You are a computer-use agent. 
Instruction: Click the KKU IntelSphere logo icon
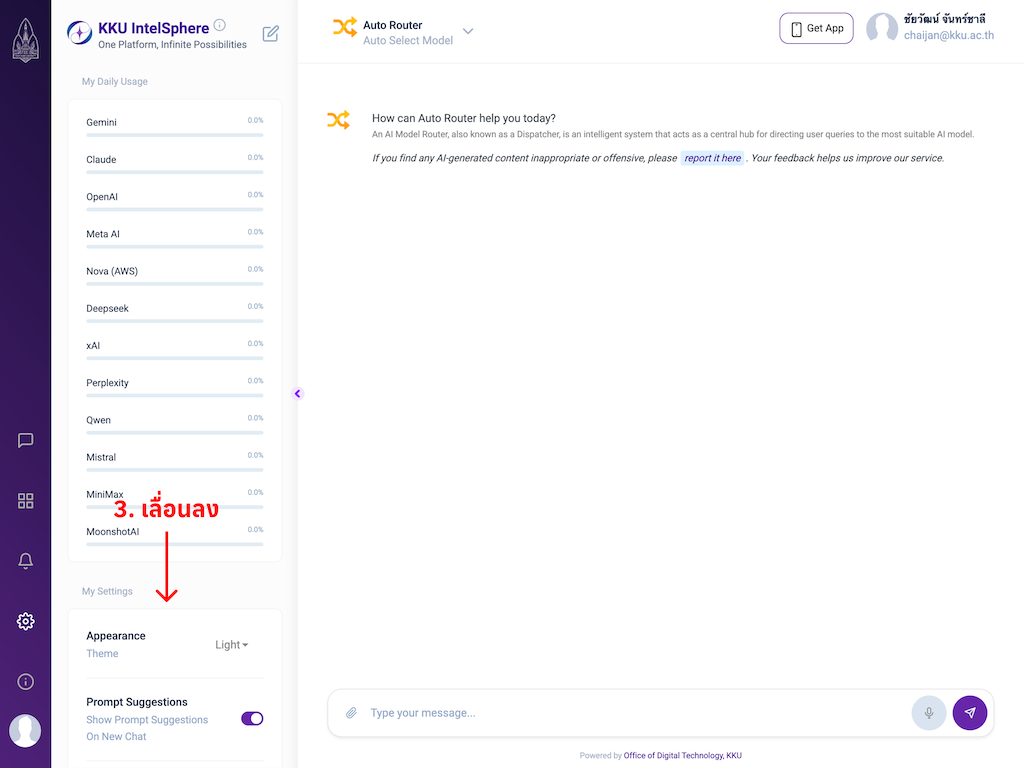pyautogui.click(x=80, y=33)
